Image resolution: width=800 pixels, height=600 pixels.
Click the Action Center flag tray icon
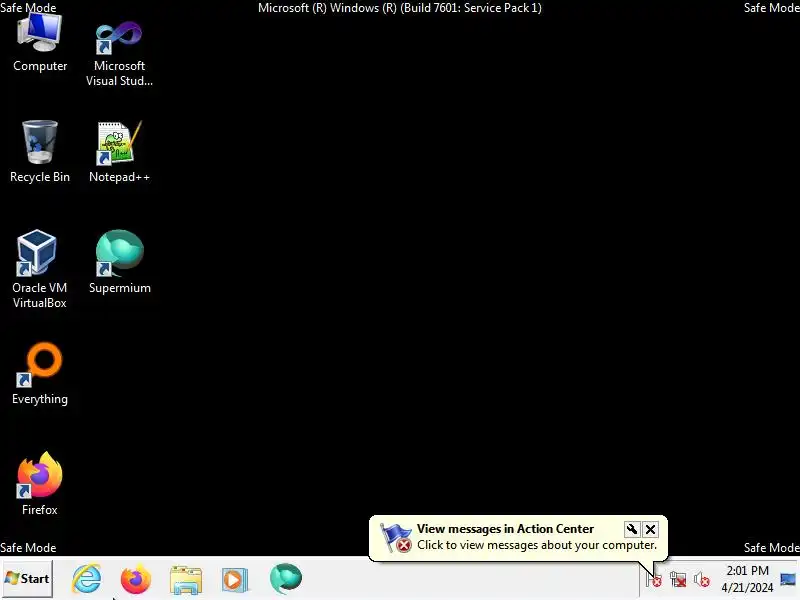[654, 579]
